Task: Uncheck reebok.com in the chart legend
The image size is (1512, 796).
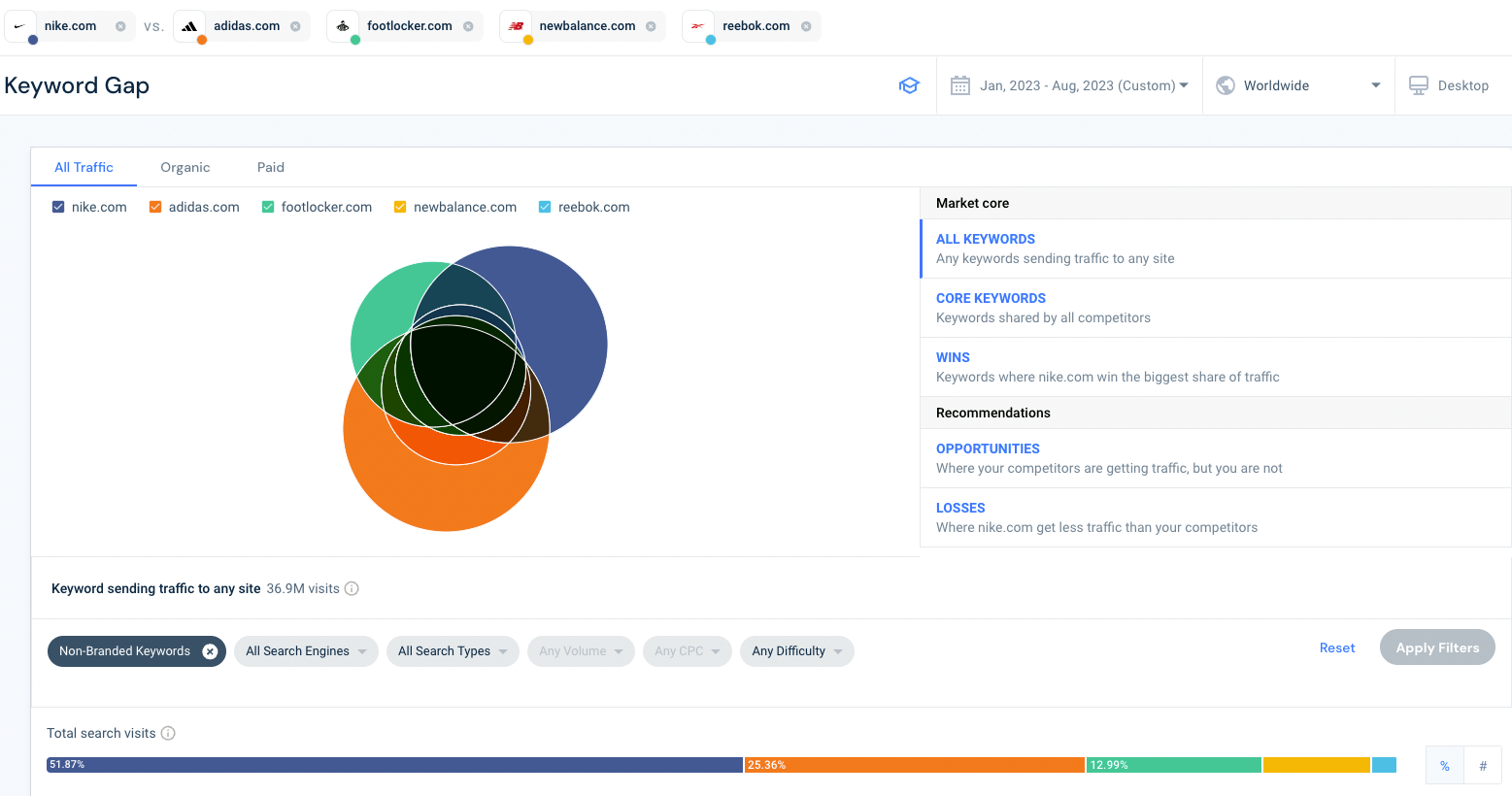Action: coord(545,207)
